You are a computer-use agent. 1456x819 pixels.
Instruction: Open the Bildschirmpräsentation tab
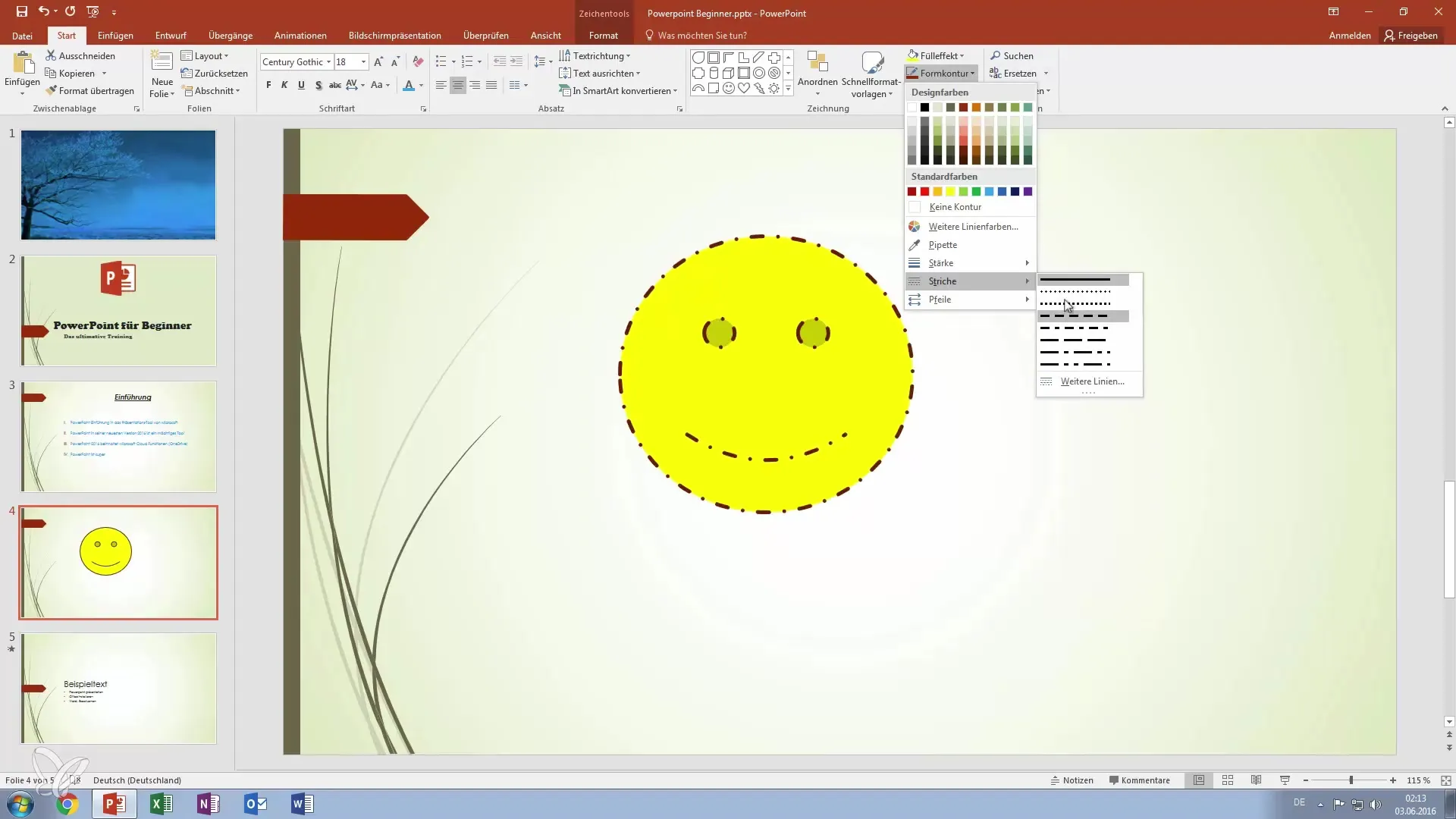tap(394, 35)
